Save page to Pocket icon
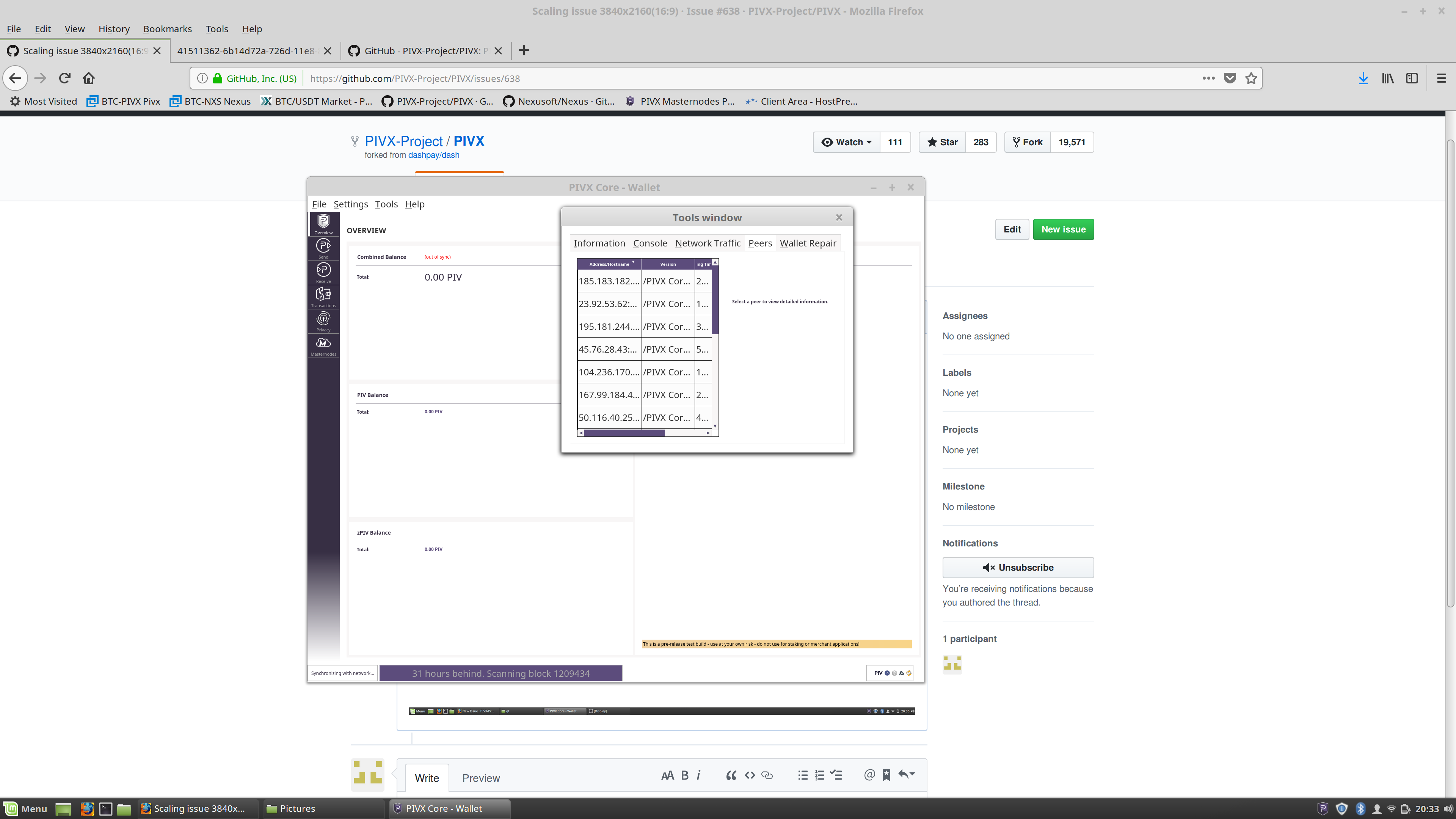The height and width of the screenshot is (819, 1456). 1230,78
